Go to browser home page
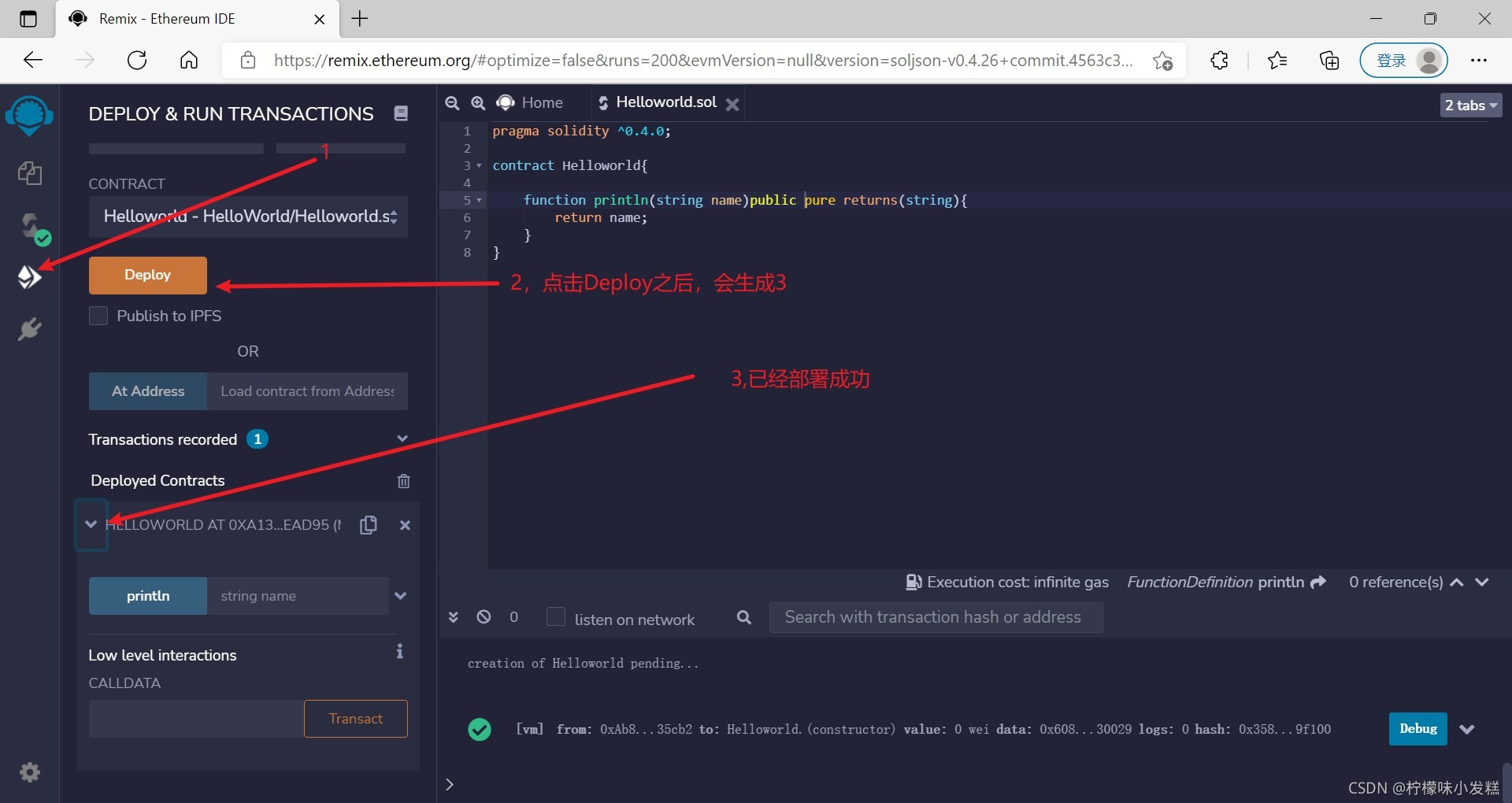 [189, 60]
